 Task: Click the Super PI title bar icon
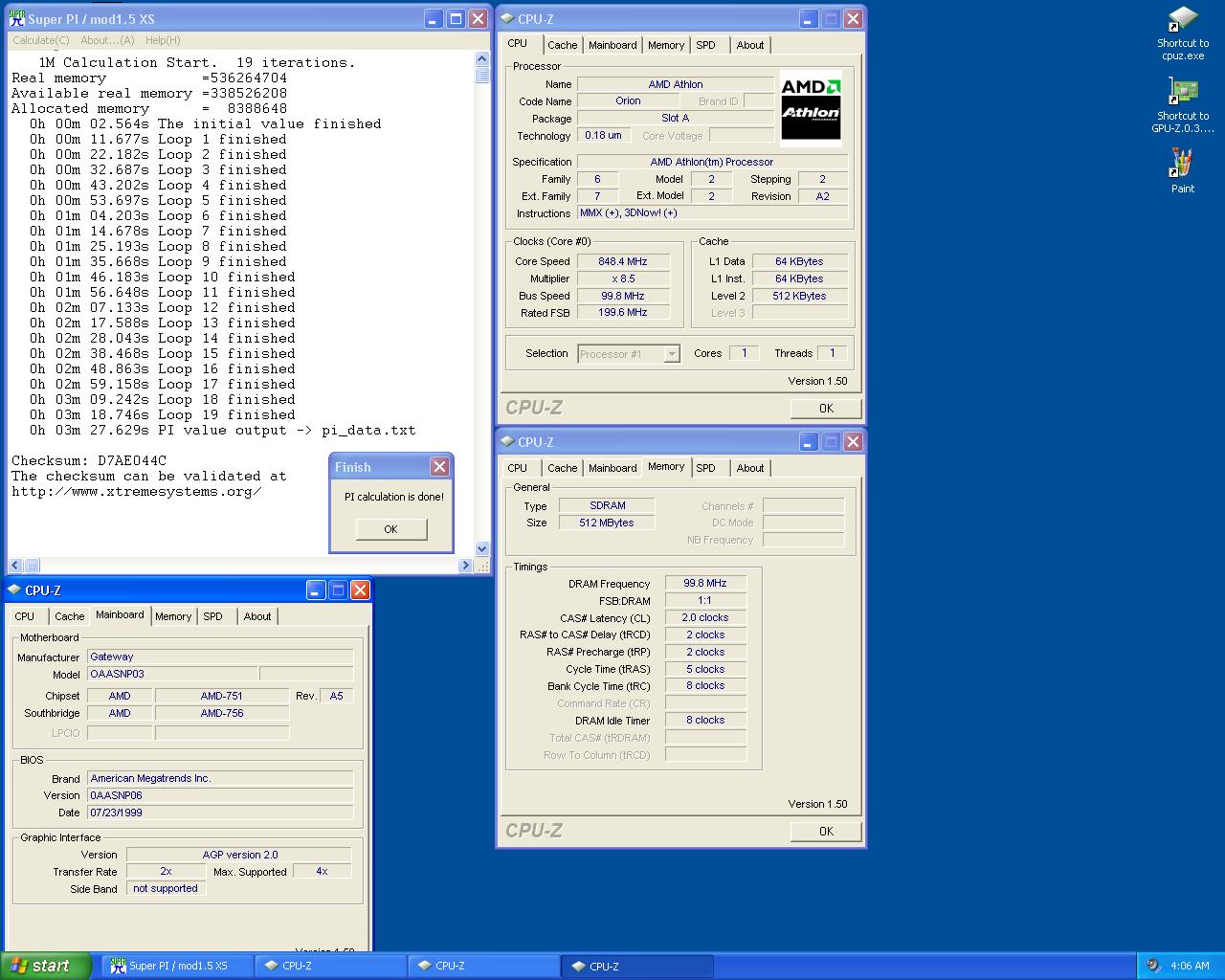coord(16,19)
